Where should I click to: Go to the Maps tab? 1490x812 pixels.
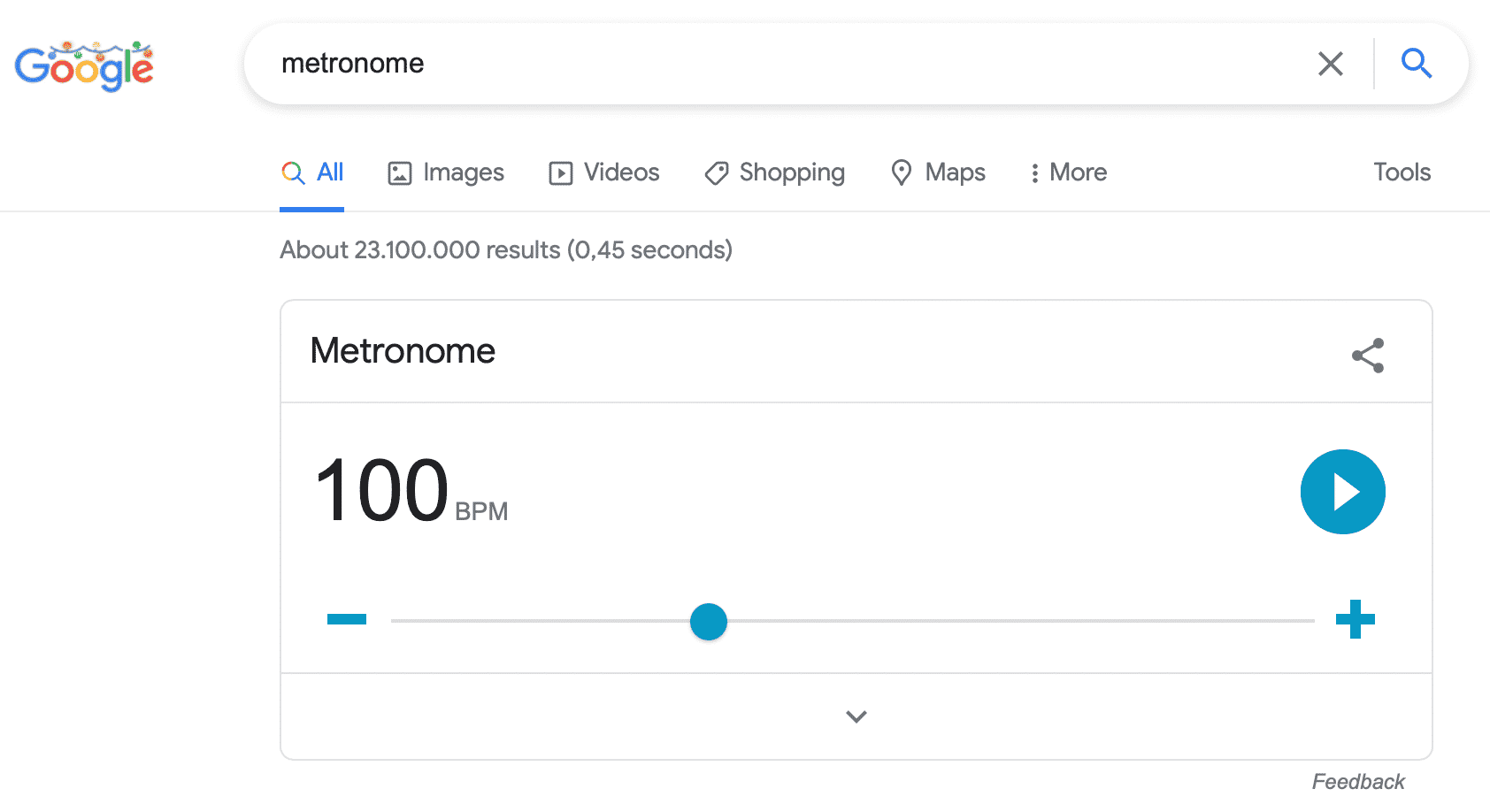[938, 172]
